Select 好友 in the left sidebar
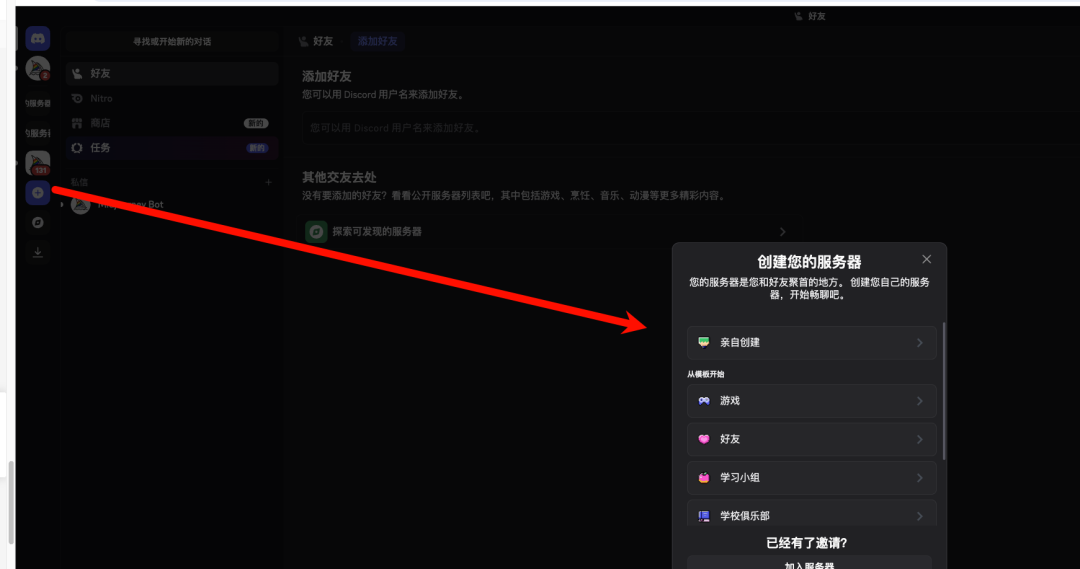1080x569 pixels. pyautogui.click(x=172, y=74)
